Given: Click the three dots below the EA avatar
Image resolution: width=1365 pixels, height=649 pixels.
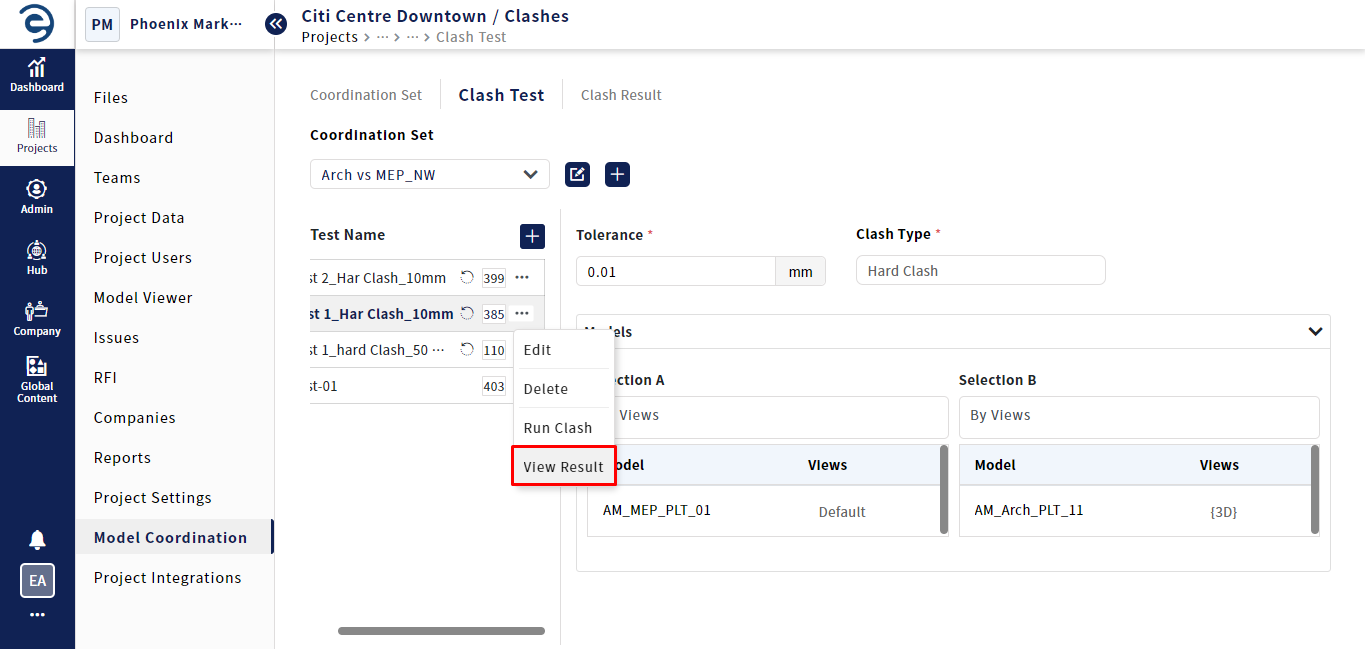Looking at the screenshot, I should pos(37,615).
